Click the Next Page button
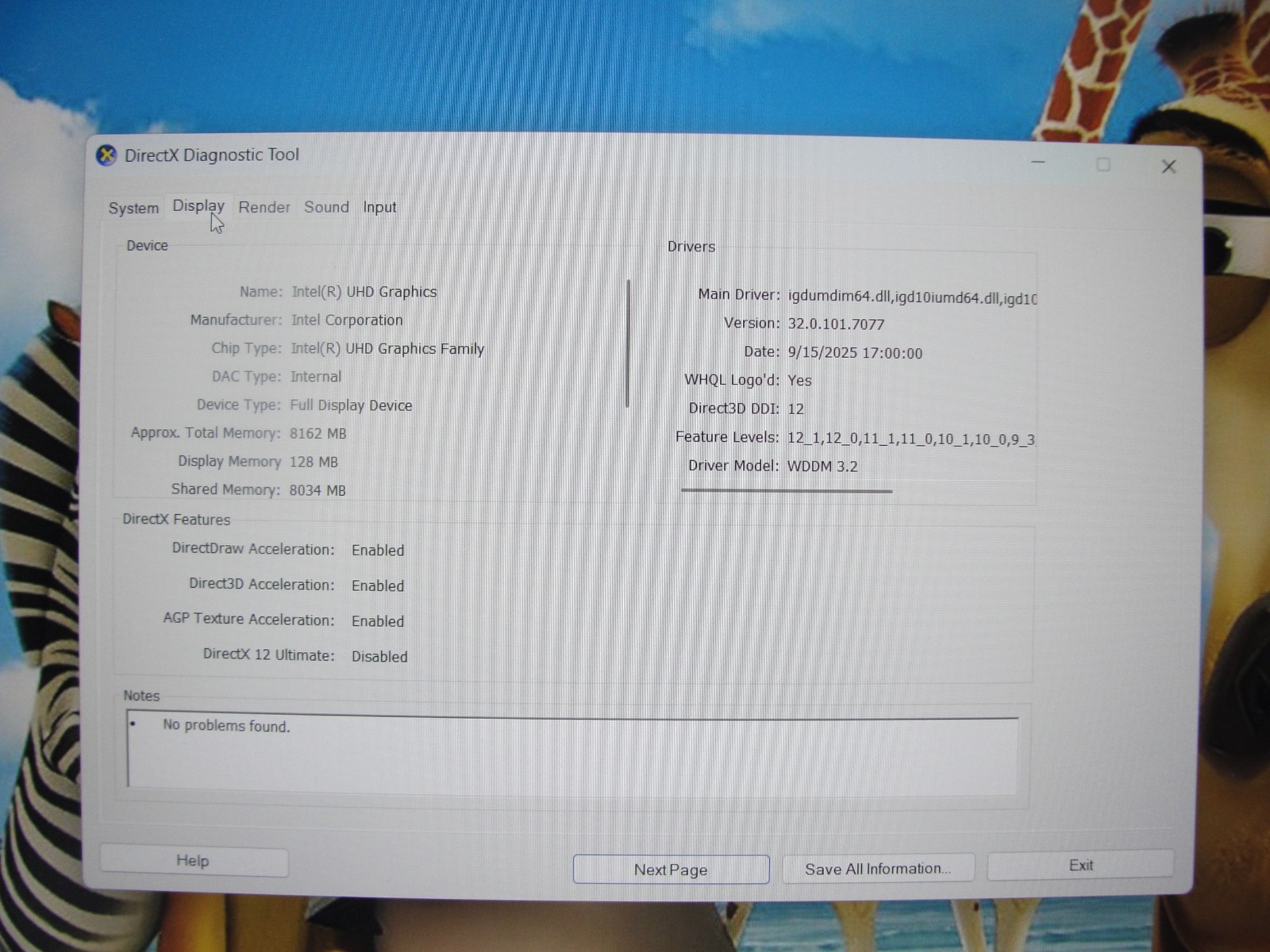Screen dimensions: 1270x952 (671, 869)
